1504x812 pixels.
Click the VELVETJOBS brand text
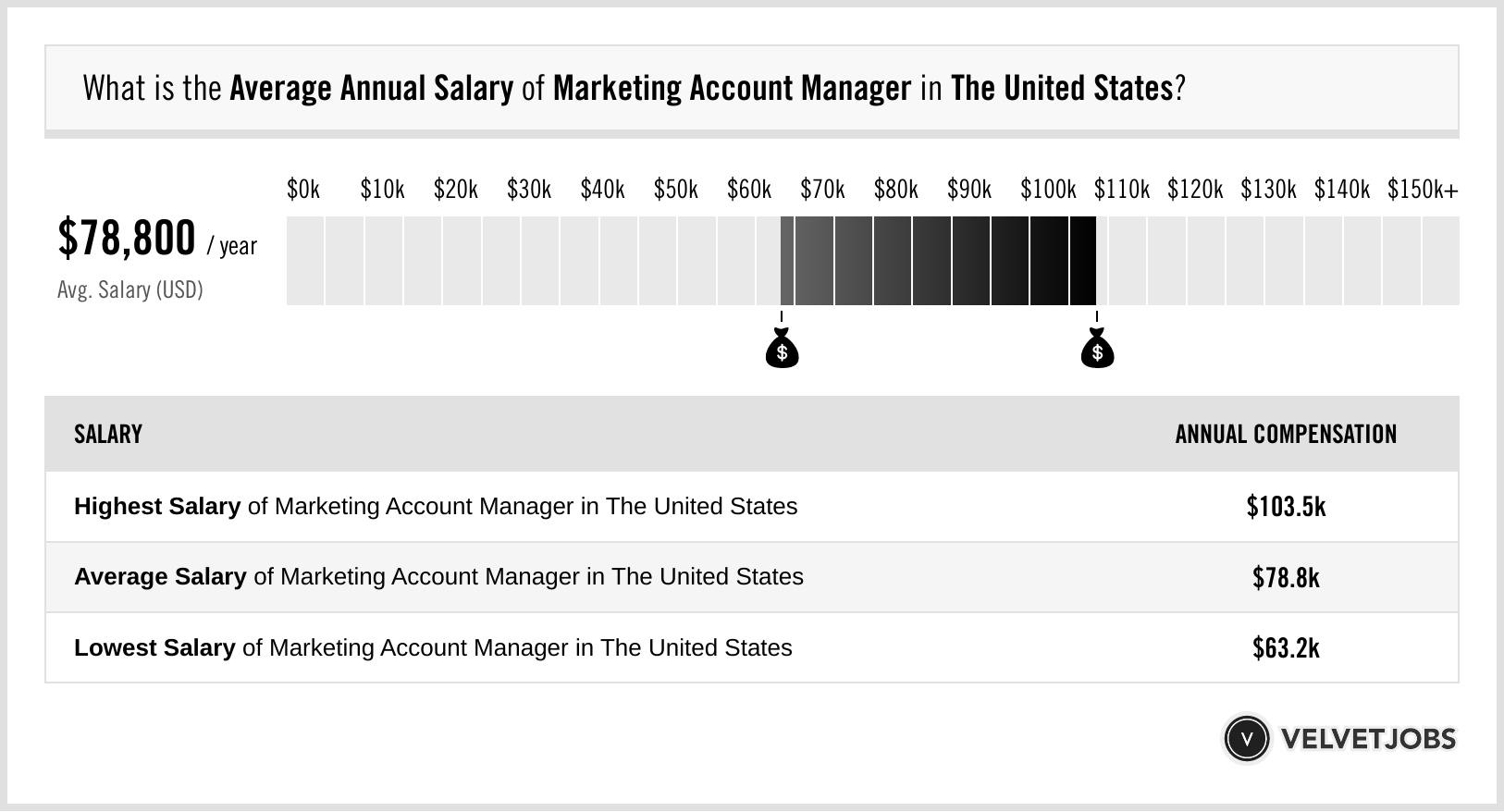1368,739
